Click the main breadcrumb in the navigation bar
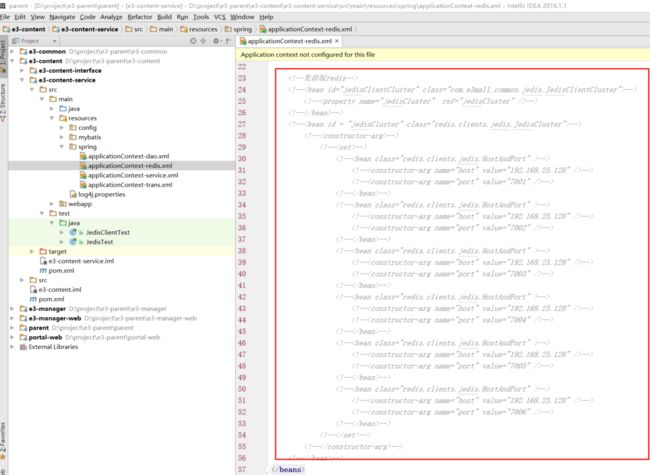The image size is (650, 475). coord(162,29)
